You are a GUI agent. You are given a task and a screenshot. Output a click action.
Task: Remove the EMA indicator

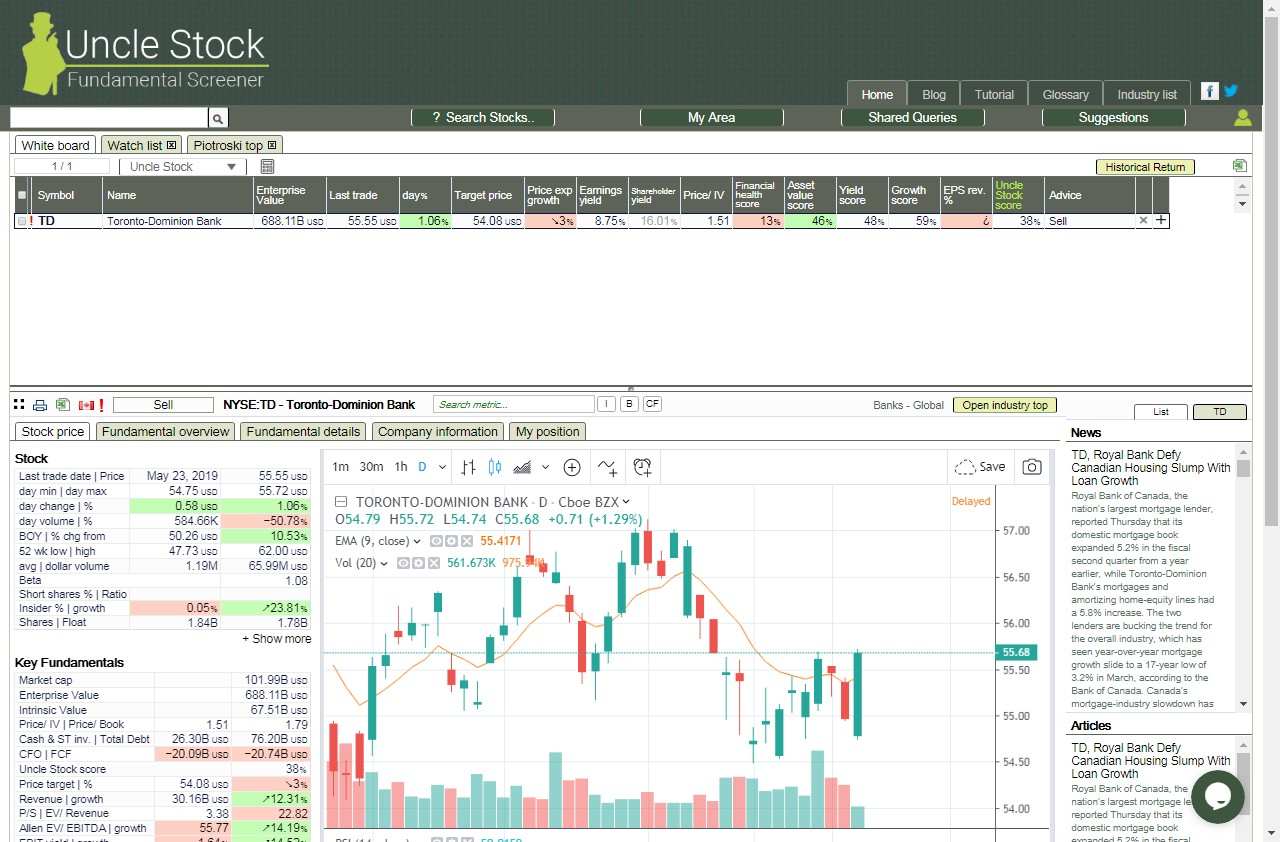coord(466,541)
